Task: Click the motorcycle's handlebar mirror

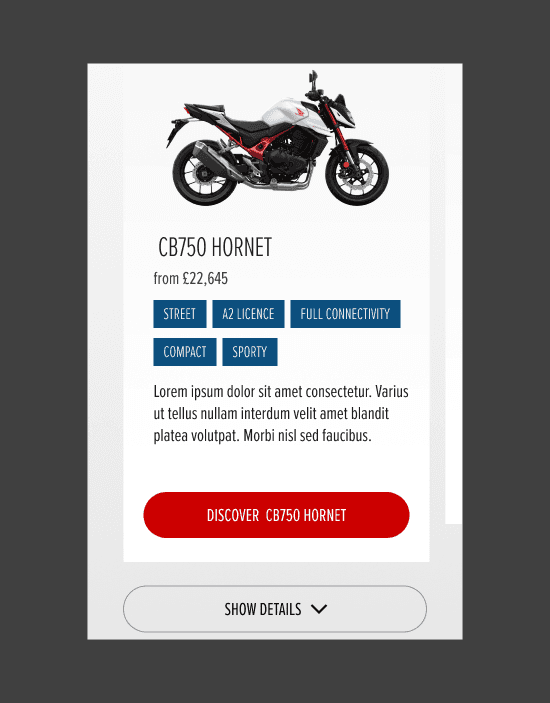Action: coord(313,78)
